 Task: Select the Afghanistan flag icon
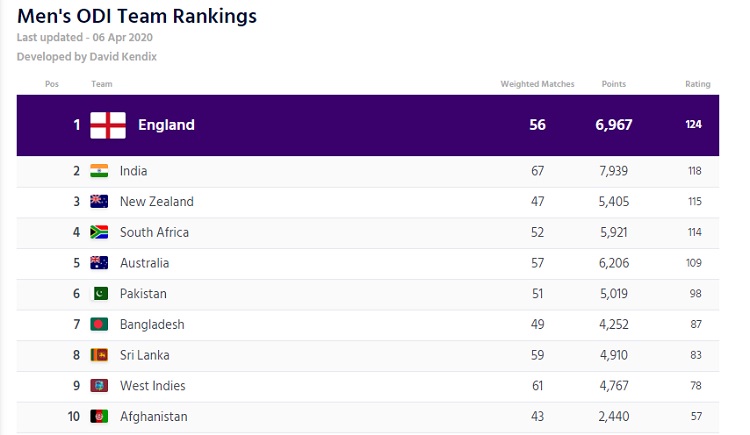click(x=99, y=416)
